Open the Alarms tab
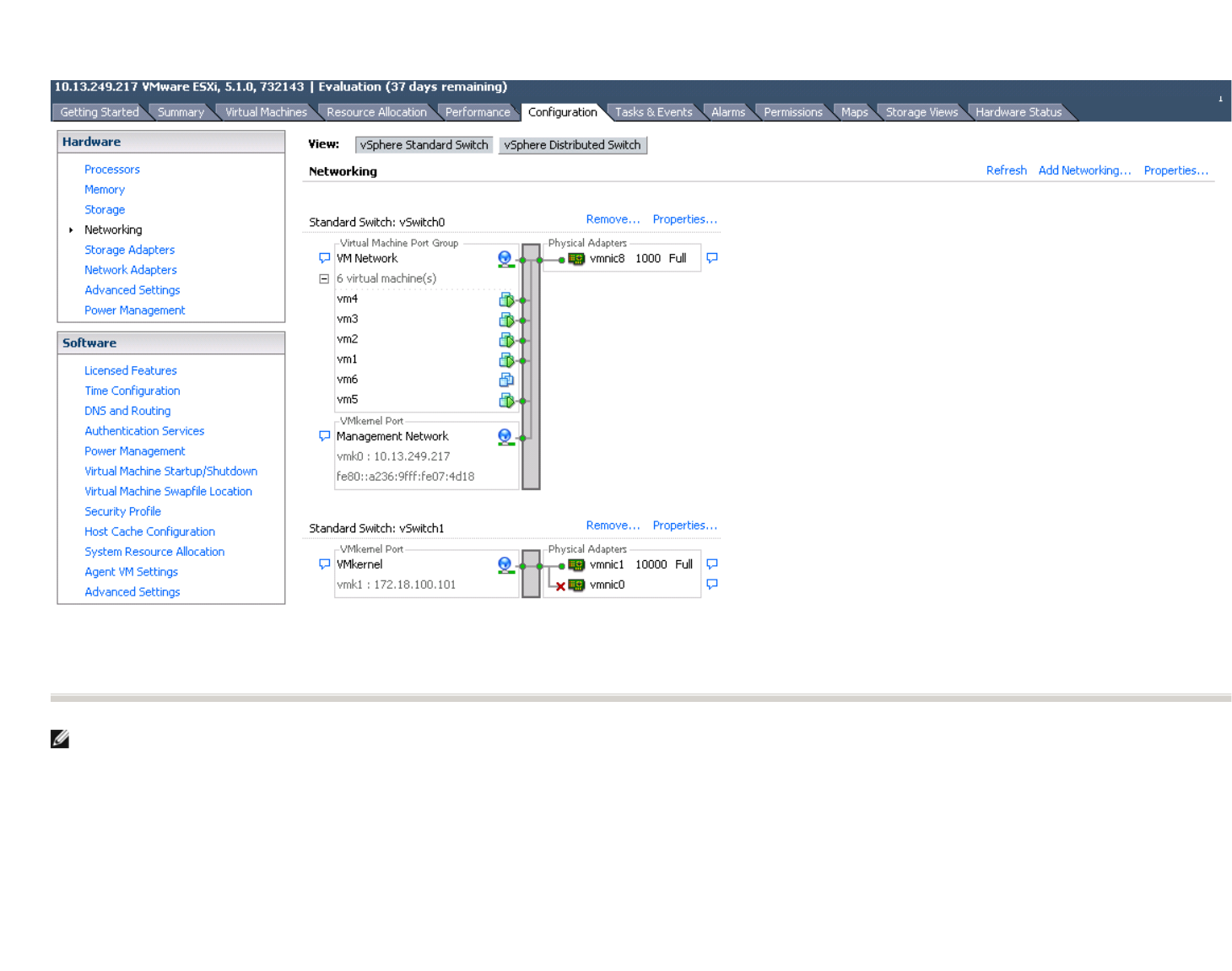Viewport: 1232px width, 971px height. coord(728,112)
